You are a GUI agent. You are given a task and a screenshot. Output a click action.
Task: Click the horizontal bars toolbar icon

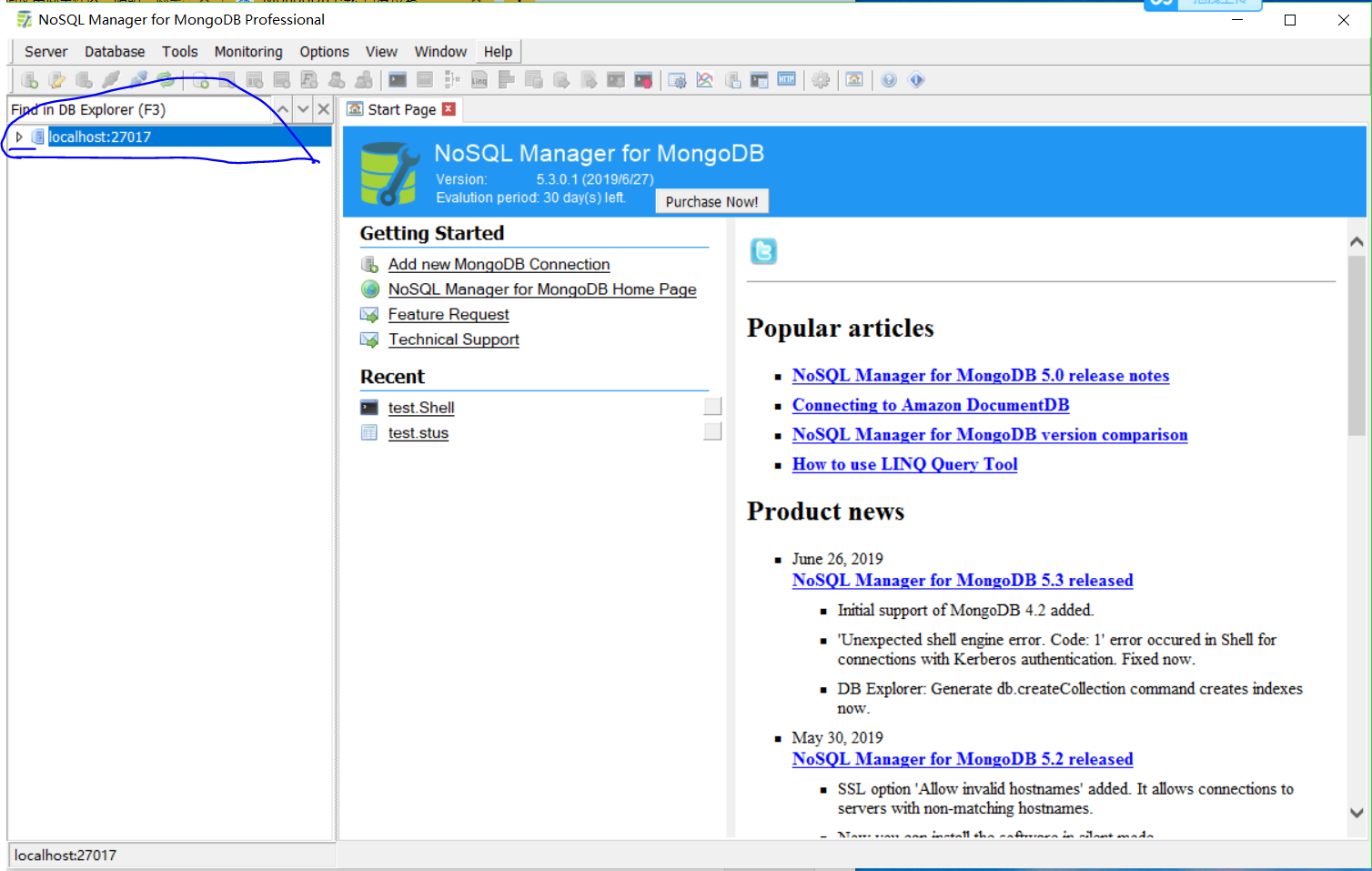click(x=507, y=80)
